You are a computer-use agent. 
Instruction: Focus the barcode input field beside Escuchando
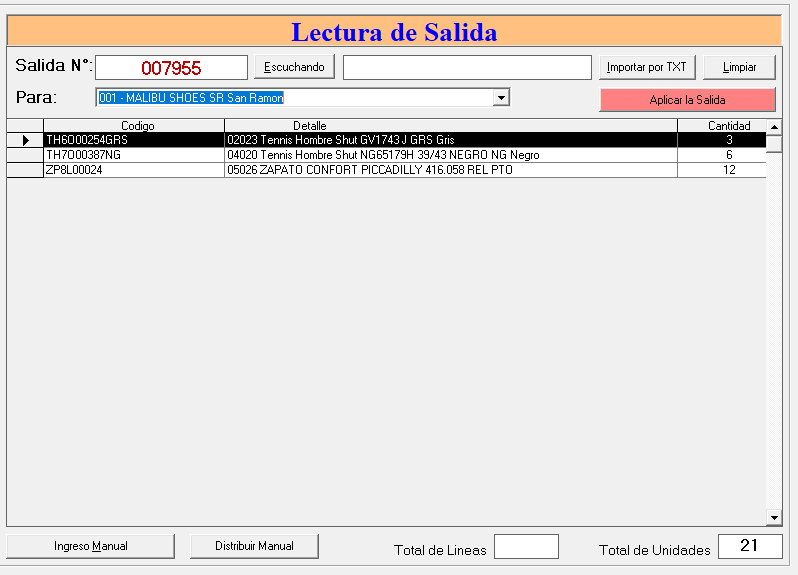[467, 67]
